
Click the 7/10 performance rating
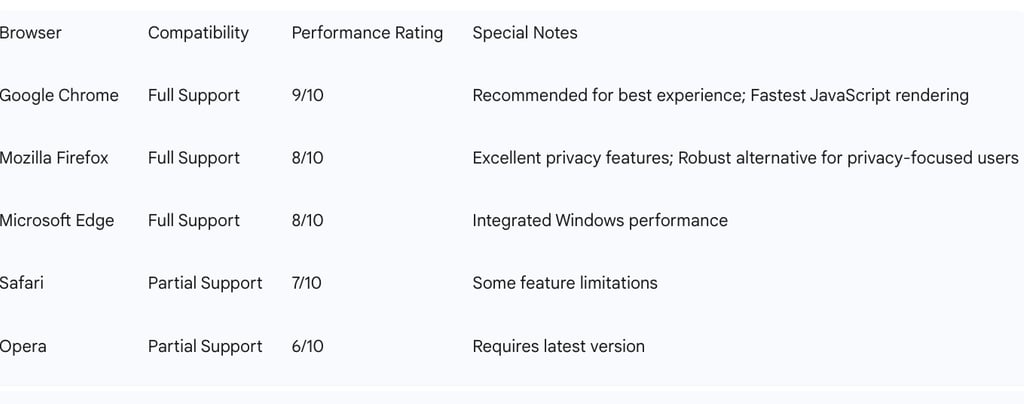pos(306,283)
